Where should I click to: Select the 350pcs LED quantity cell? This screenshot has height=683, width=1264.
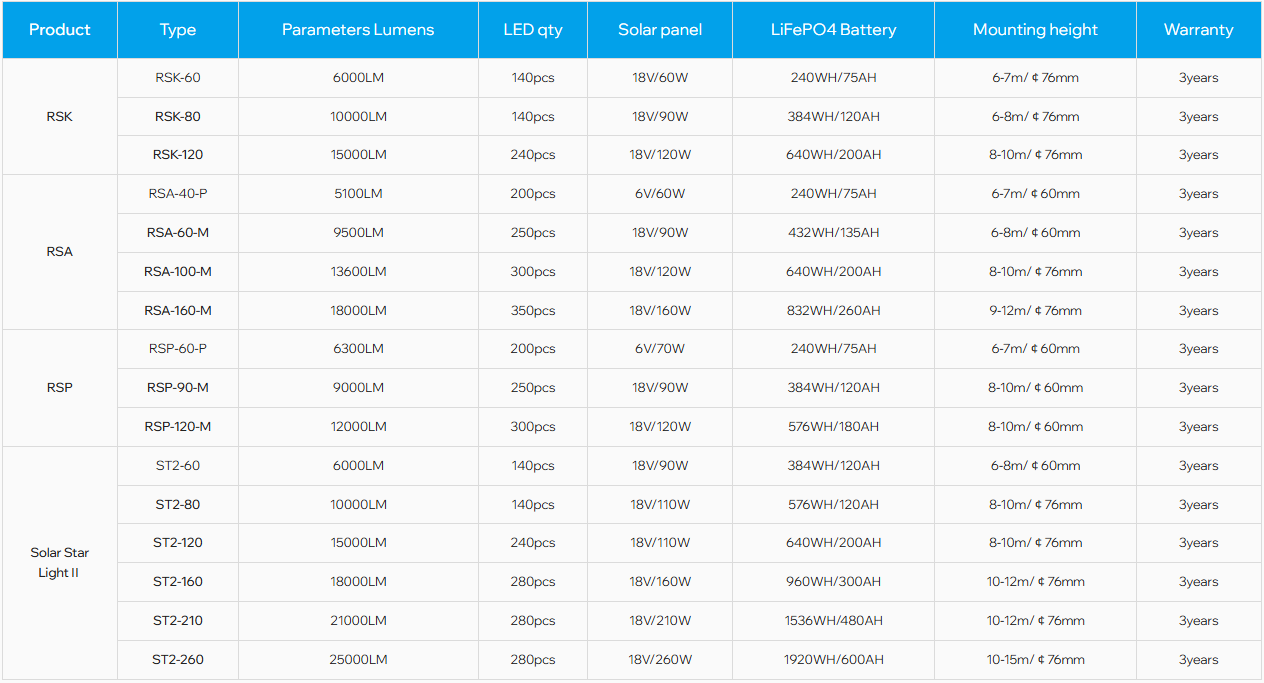[x=533, y=311]
